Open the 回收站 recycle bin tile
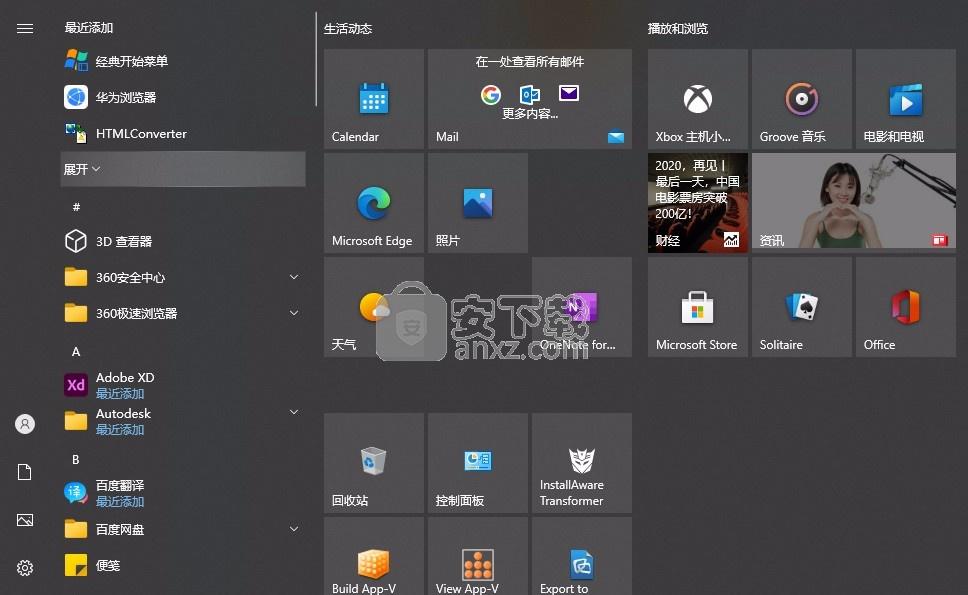Image resolution: width=968 pixels, height=595 pixels. click(374, 463)
